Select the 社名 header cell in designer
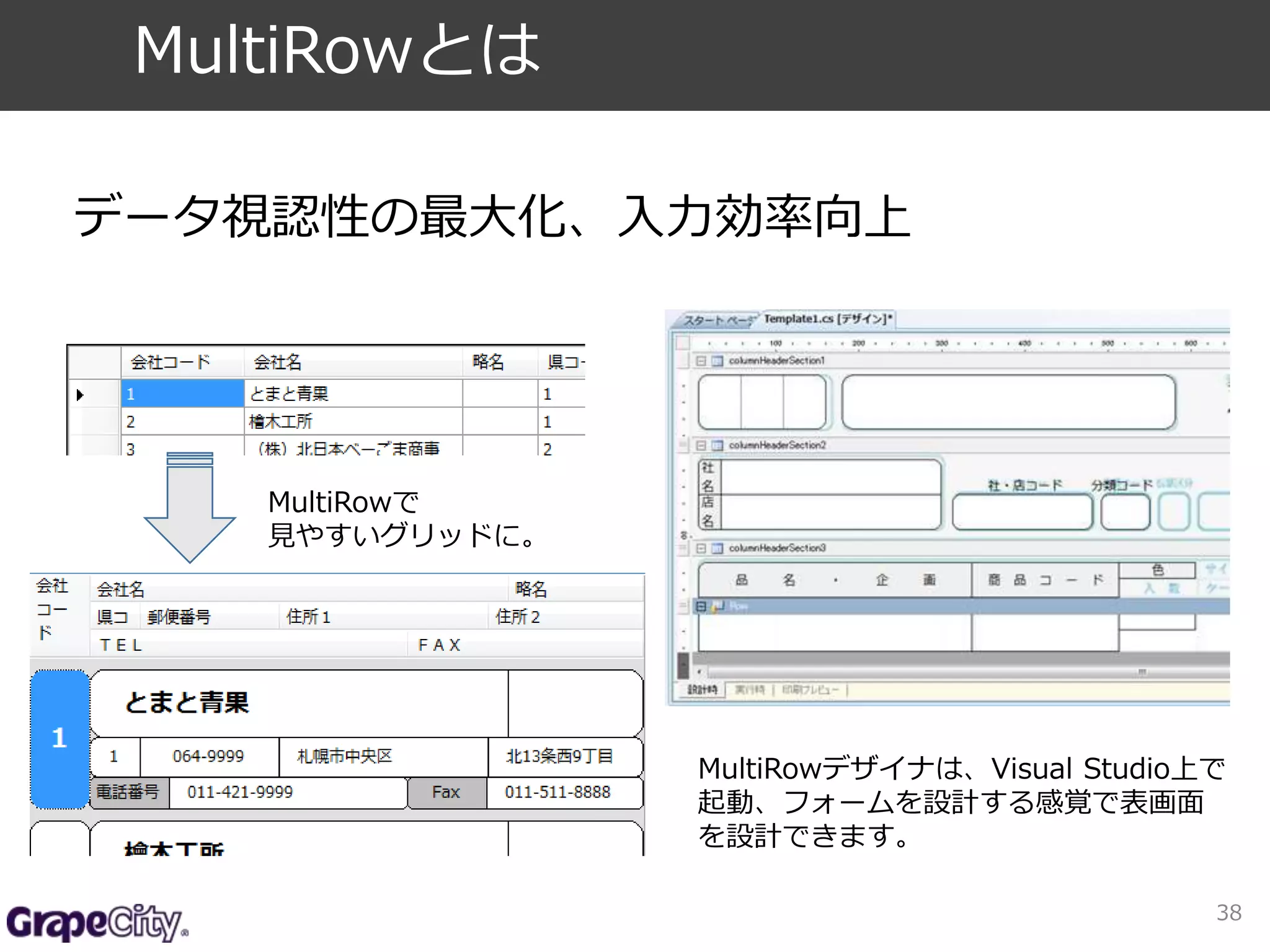The height and width of the screenshot is (952, 1270). [x=708, y=476]
